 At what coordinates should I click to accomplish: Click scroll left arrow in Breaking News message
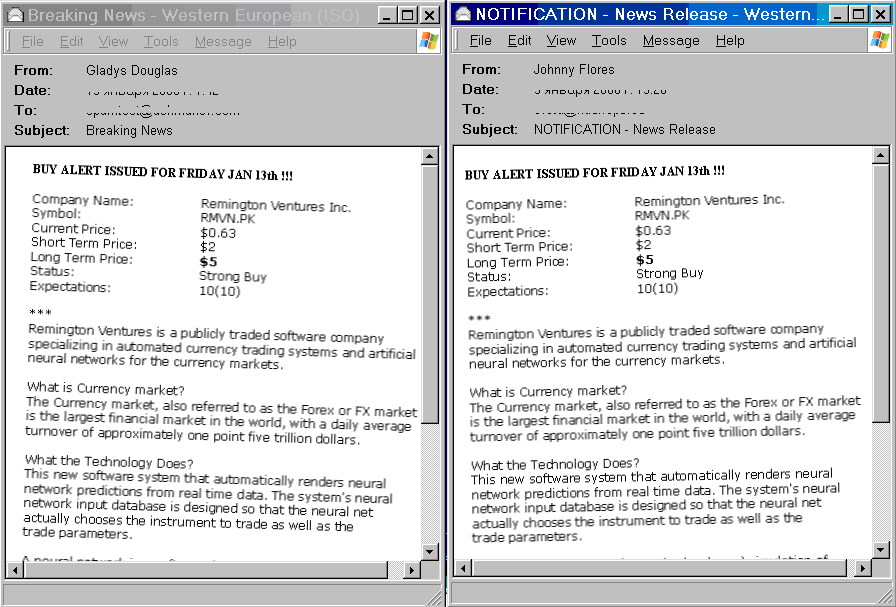click(15, 570)
